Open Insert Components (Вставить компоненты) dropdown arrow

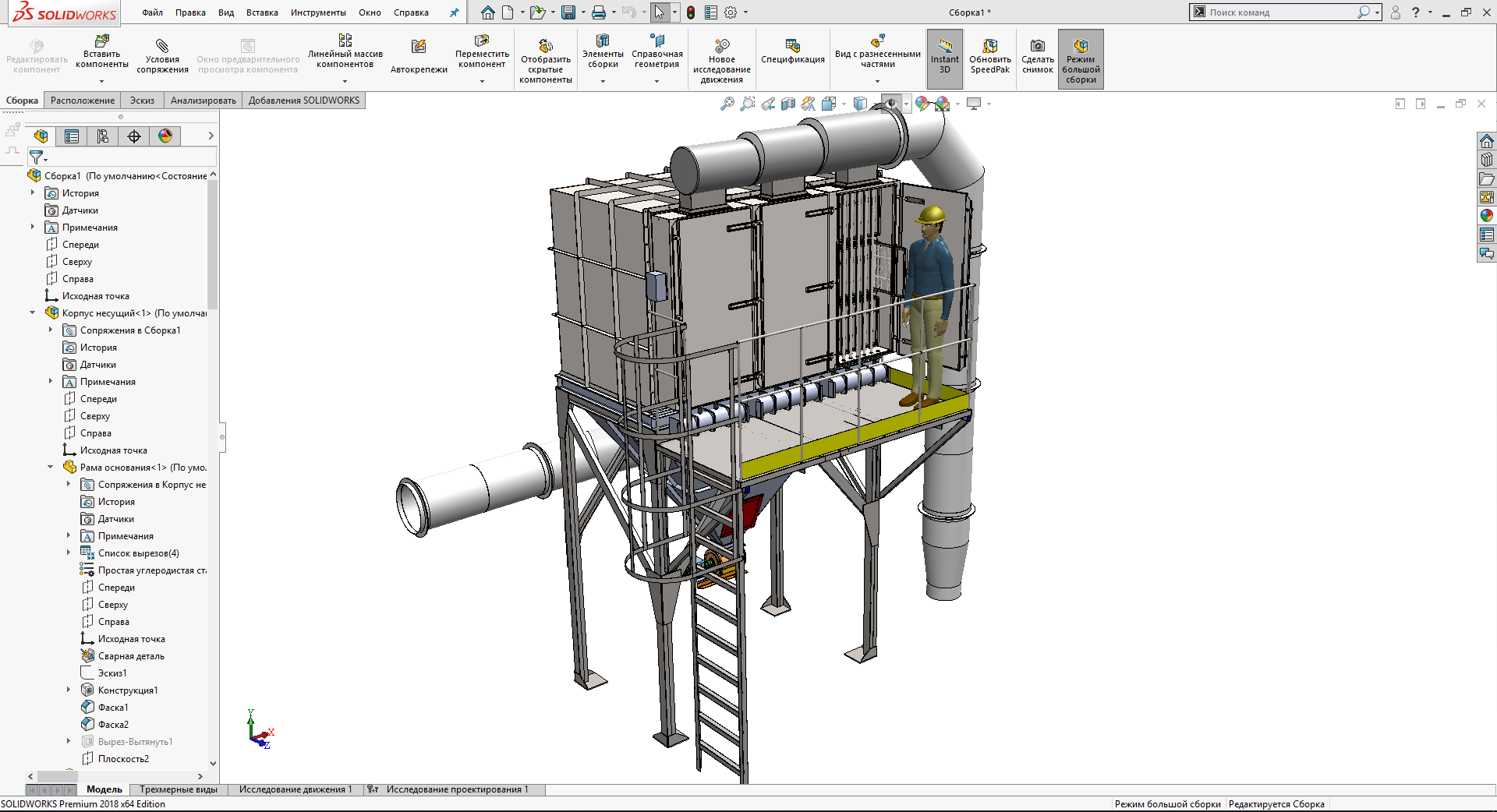(101, 81)
